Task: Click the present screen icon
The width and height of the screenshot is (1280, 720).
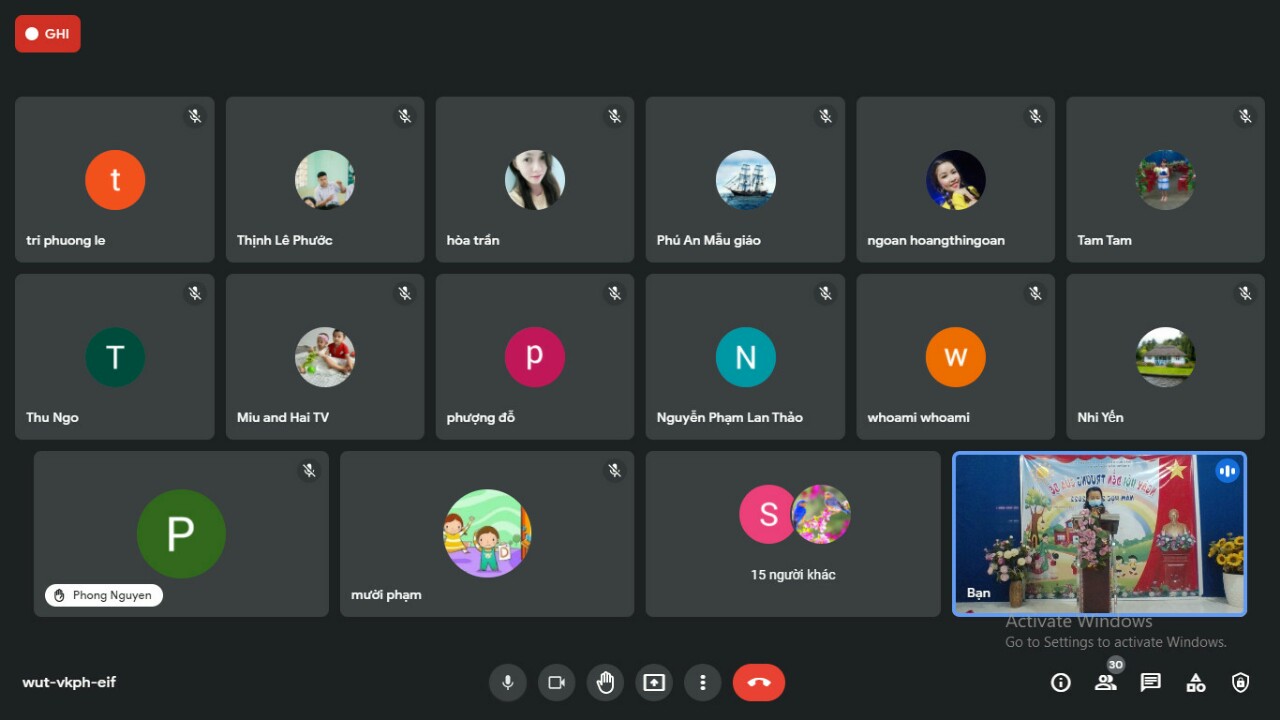Action: (654, 682)
